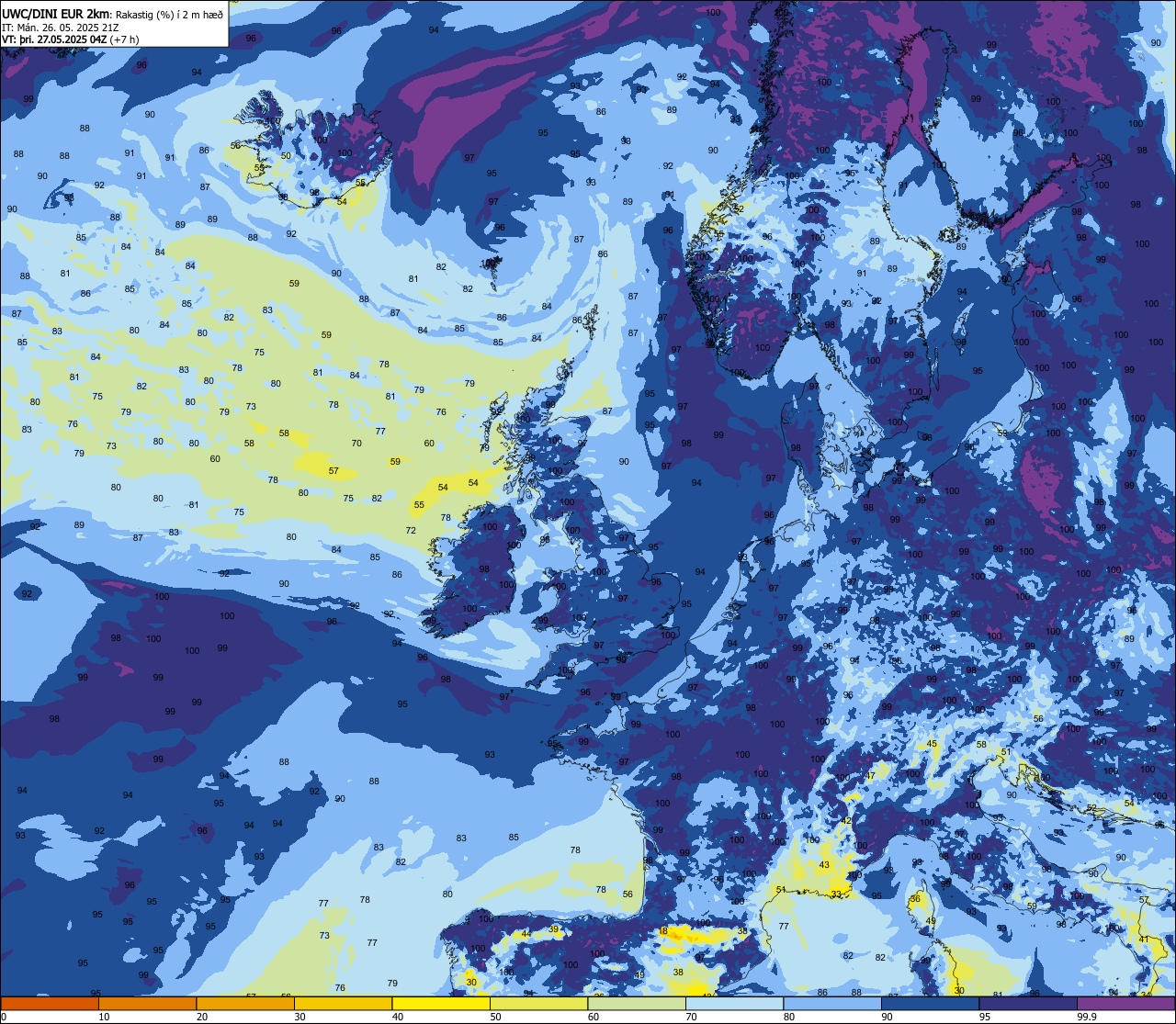This screenshot has width=1176, height=1024.
Task: Click the indigo 95–99.9 legend segment
Action: tap(1028, 1003)
